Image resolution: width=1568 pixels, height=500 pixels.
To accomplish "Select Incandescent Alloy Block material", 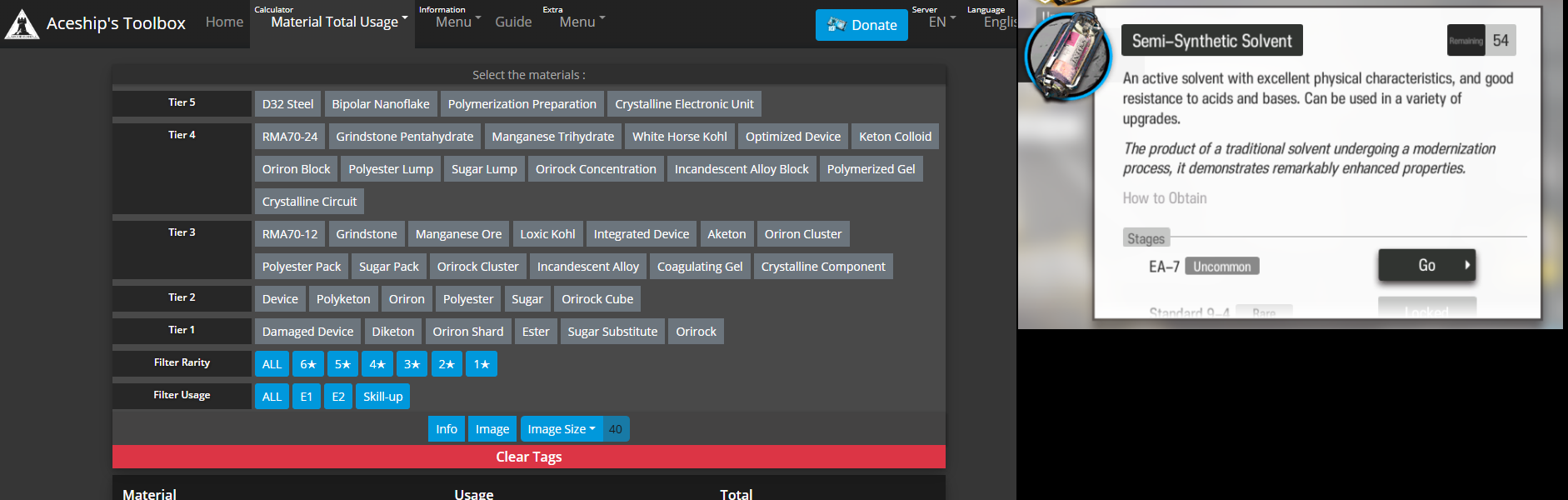I will click(742, 169).
